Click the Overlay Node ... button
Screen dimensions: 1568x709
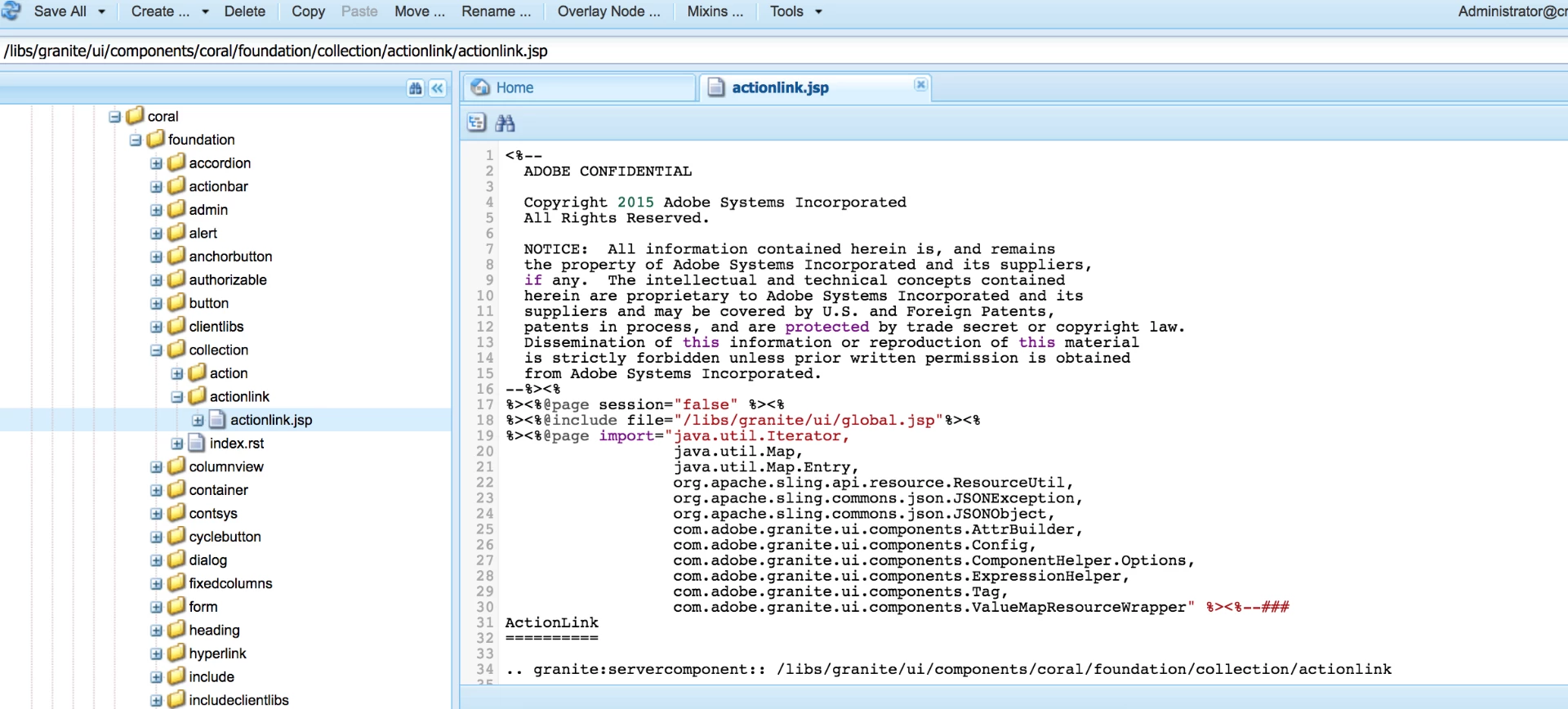(608, 11)
